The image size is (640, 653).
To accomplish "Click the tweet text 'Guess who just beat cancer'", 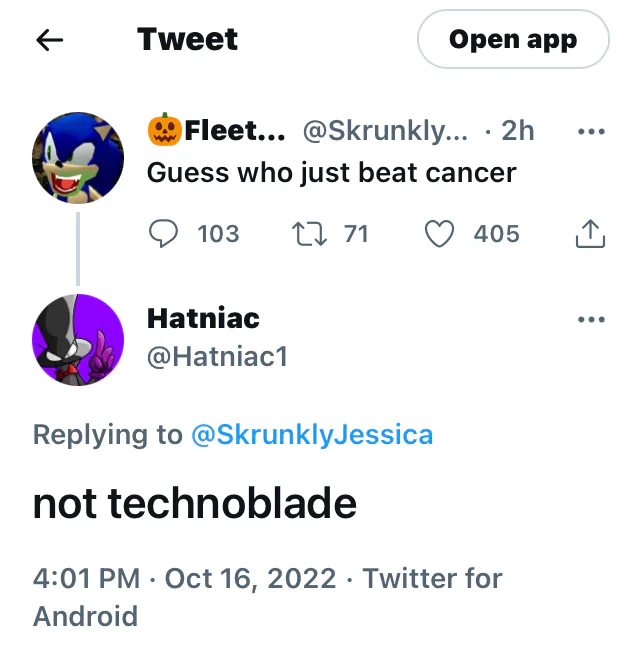I will tap(331, 172).
